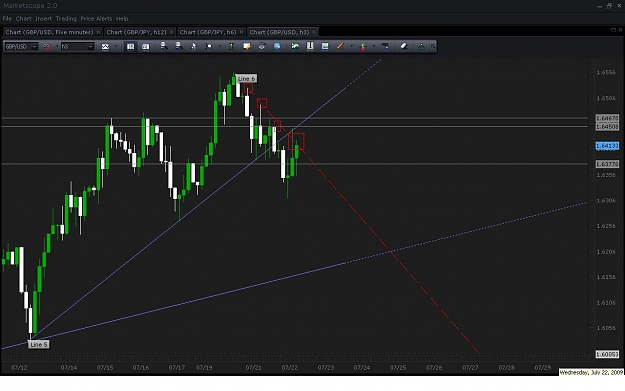625x391 pixels.
Task: Click the 1.63770 price level label
Action: tap(607, 164)
